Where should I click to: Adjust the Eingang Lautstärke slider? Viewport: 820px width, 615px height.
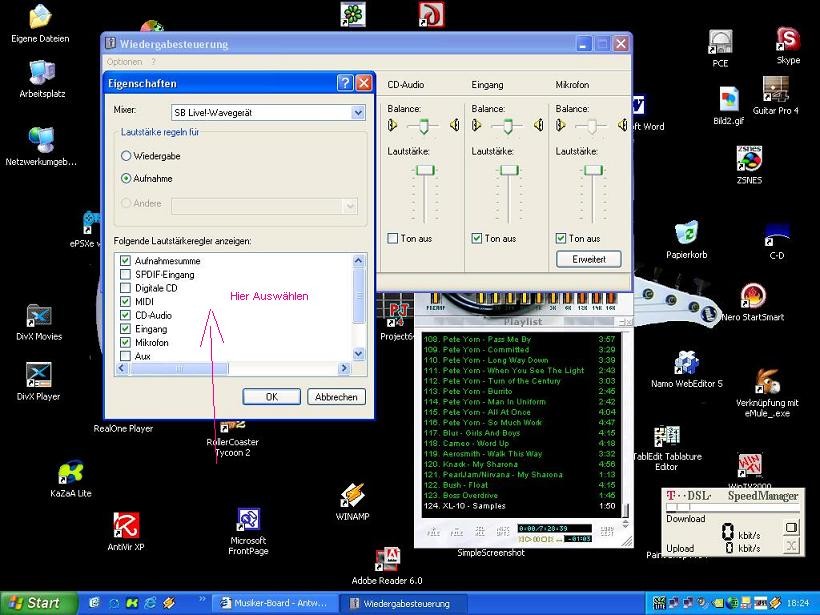coord(509,170)
